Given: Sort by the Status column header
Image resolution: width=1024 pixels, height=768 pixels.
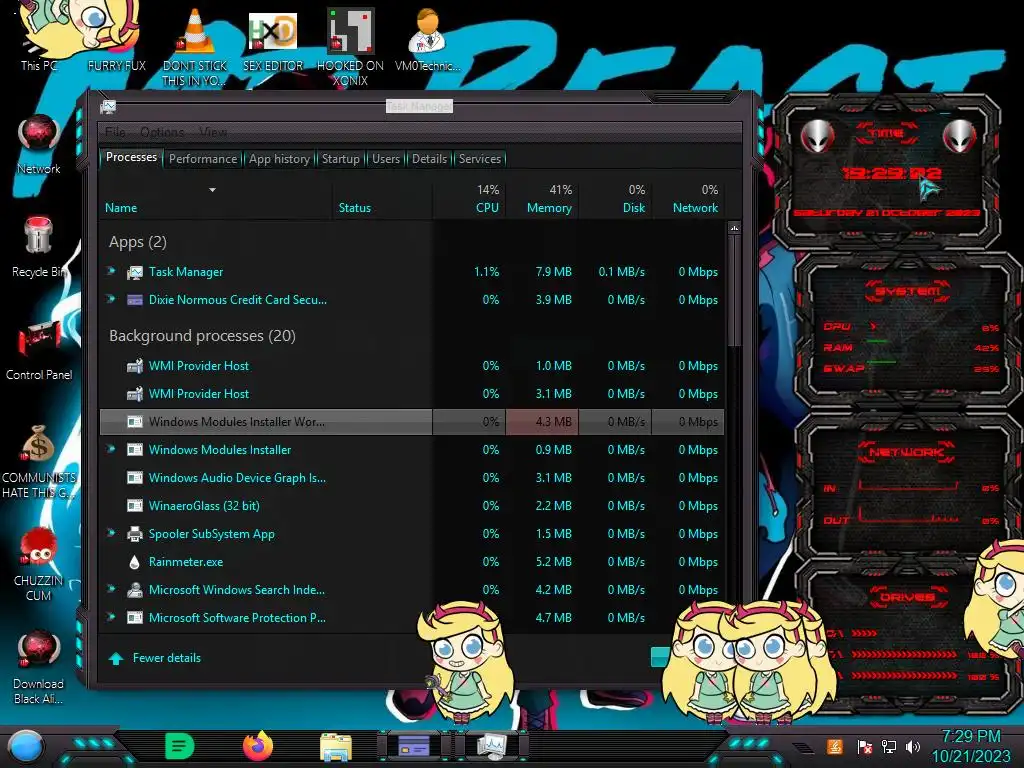Looking at the screenshot, I should [382, 199].
